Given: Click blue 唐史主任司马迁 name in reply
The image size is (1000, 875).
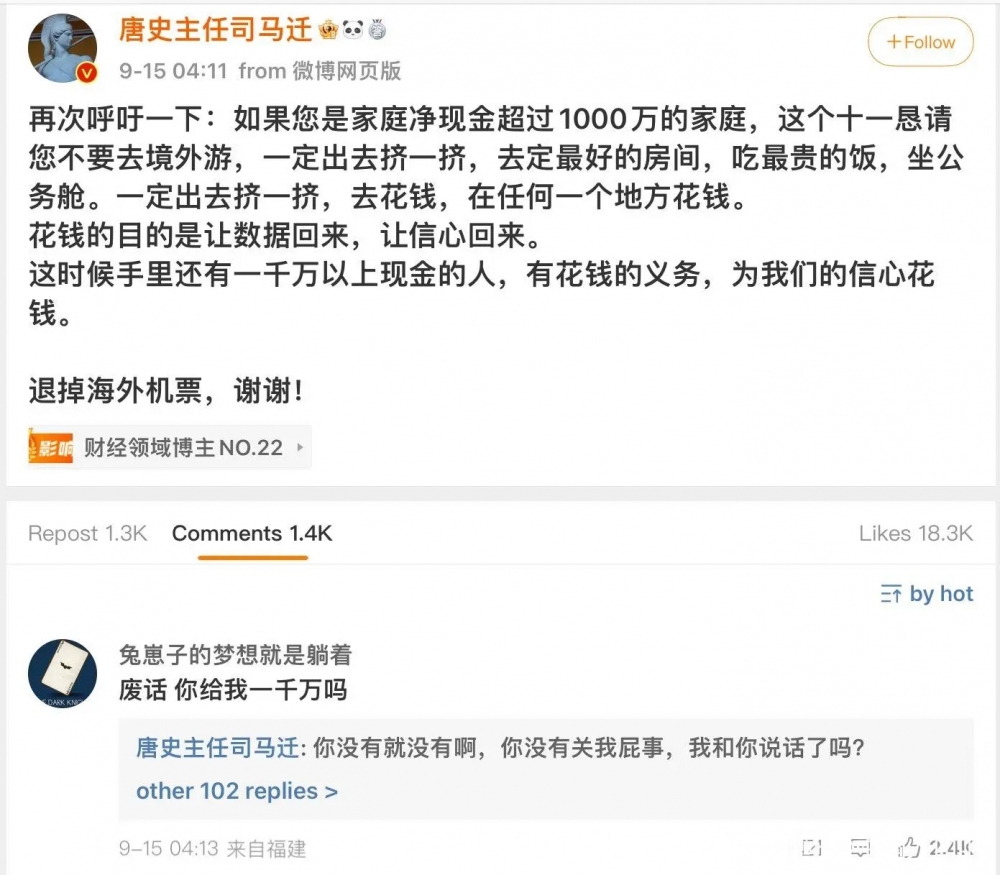Looking at the screenshot, I should (217, 747).
